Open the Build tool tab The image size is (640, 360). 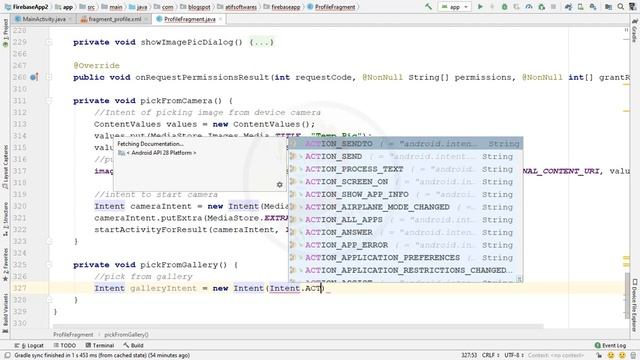coord(133,345)
